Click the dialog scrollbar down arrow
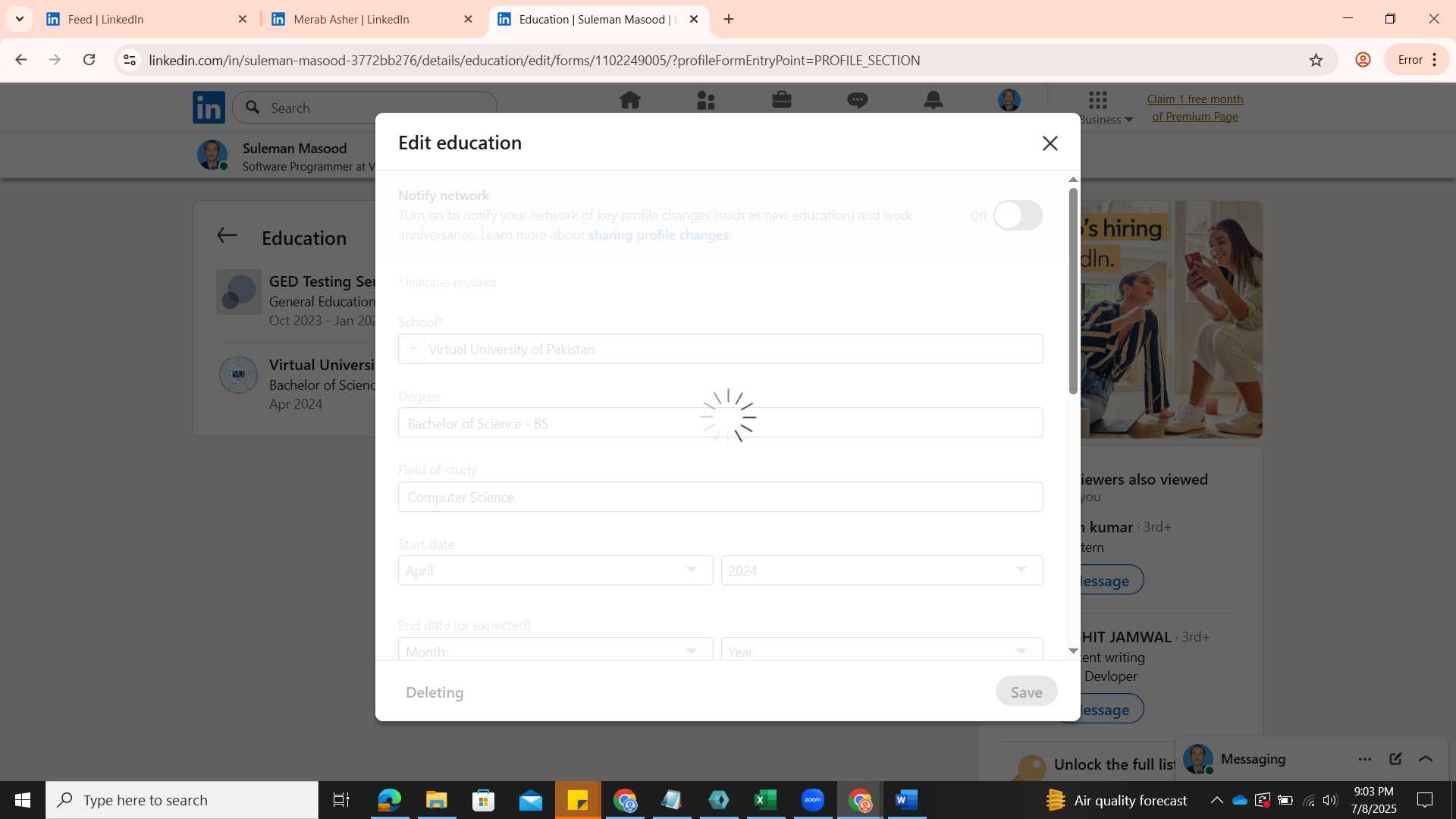1456x819 pixels. tap(1073, 651)
